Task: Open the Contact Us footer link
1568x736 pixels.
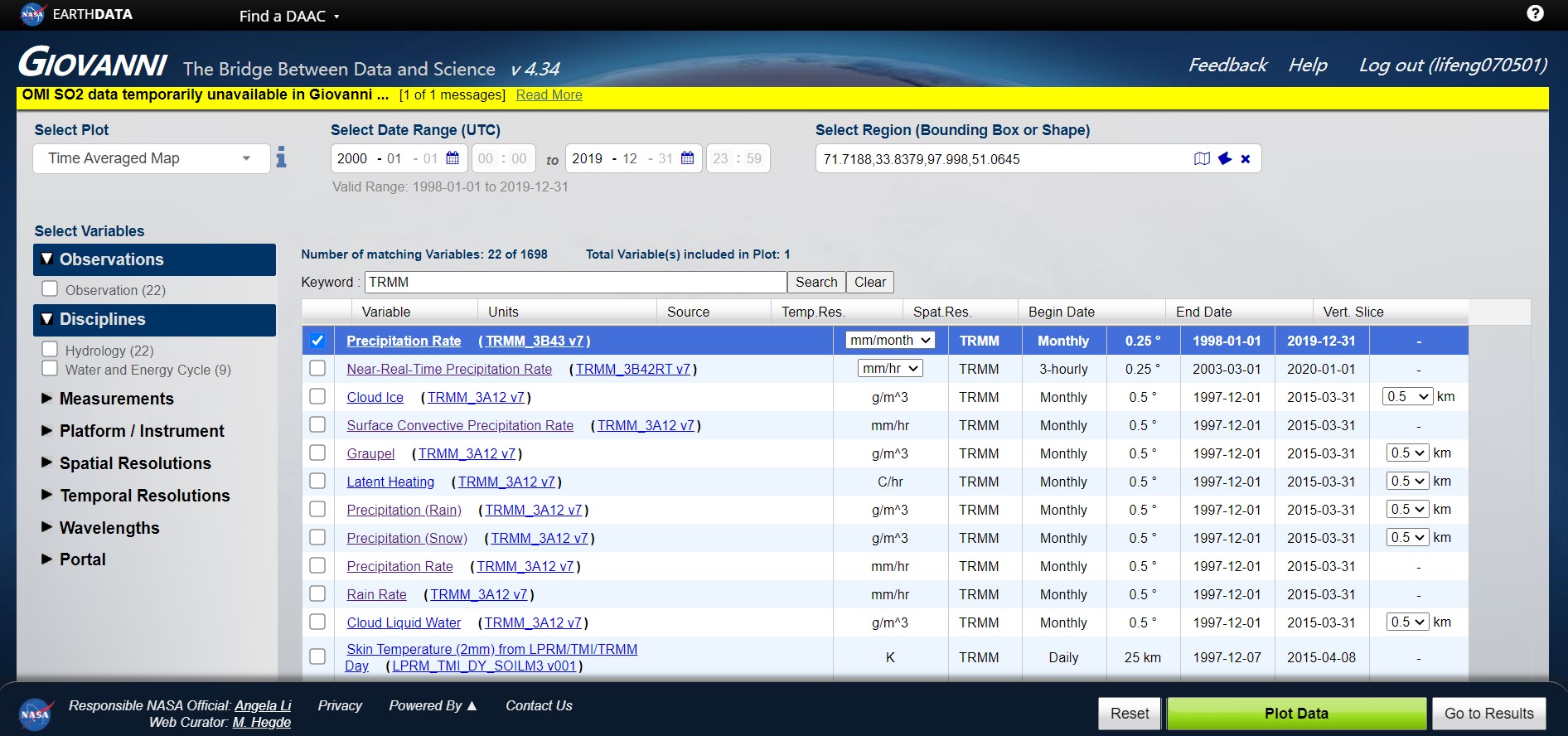Action: pyautogui.click(x=539, y=705)
